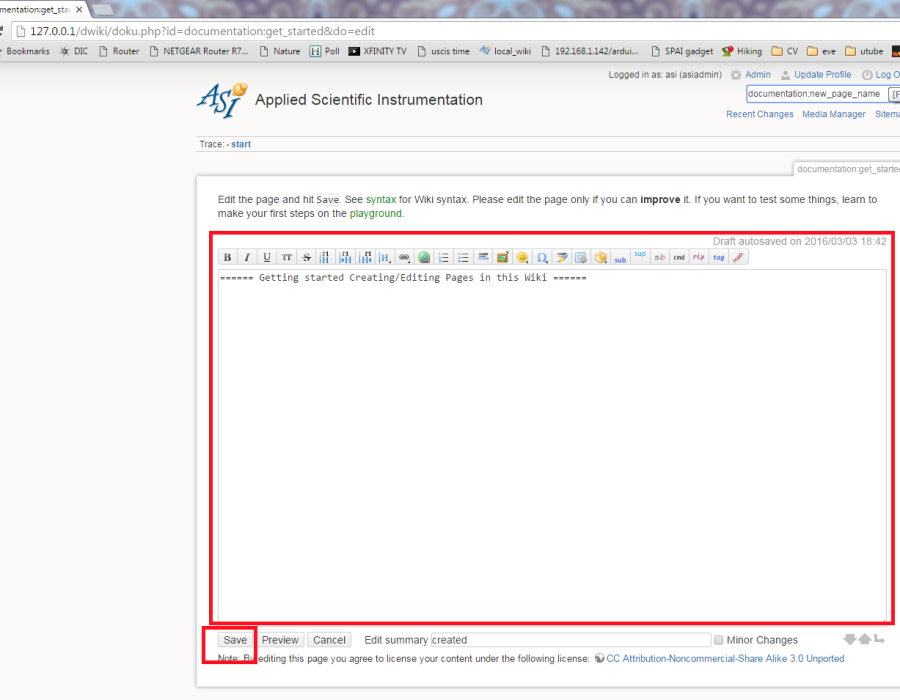Image resolution: width=900 pixels, height=700 pixels.
Task: Insert horizontal rule
Action: tap(483, 258)
